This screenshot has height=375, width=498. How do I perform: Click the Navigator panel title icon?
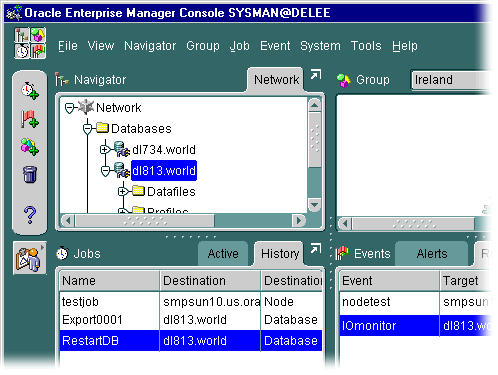[x=62, y=79]
